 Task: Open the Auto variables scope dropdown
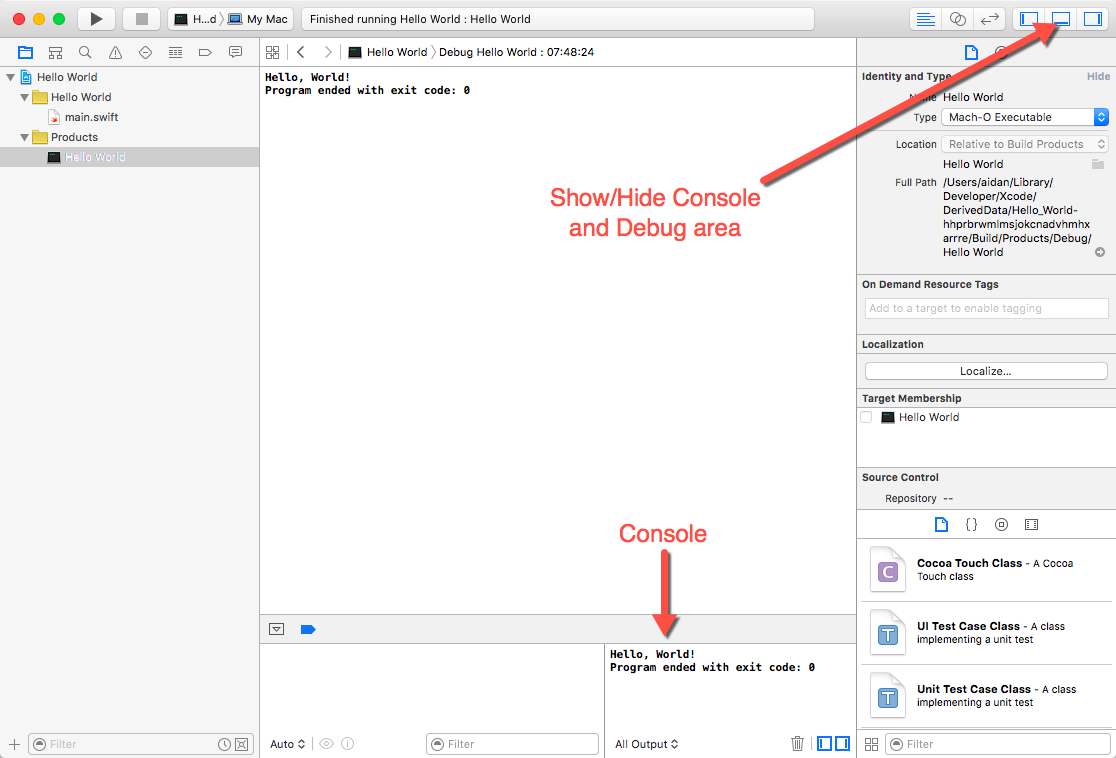(288, 744)
